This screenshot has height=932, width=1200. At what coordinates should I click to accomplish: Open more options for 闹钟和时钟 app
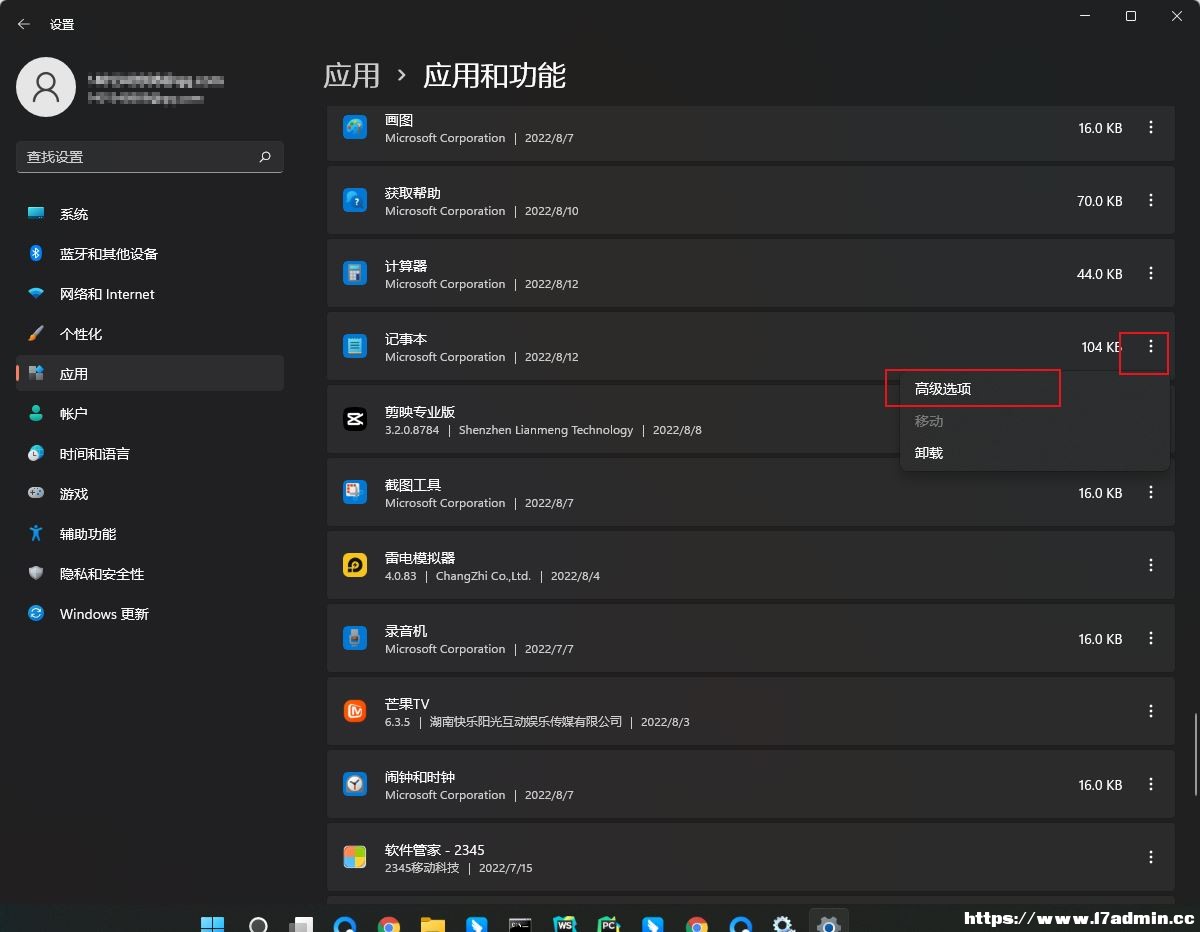[1151, 785]
